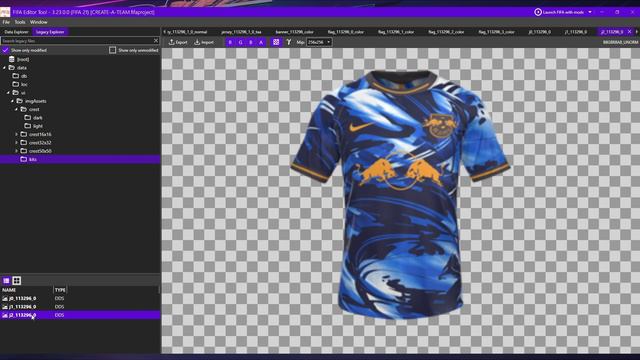Clear the legacy files search box
The image size is (640, 360).
tap(156, 41)
